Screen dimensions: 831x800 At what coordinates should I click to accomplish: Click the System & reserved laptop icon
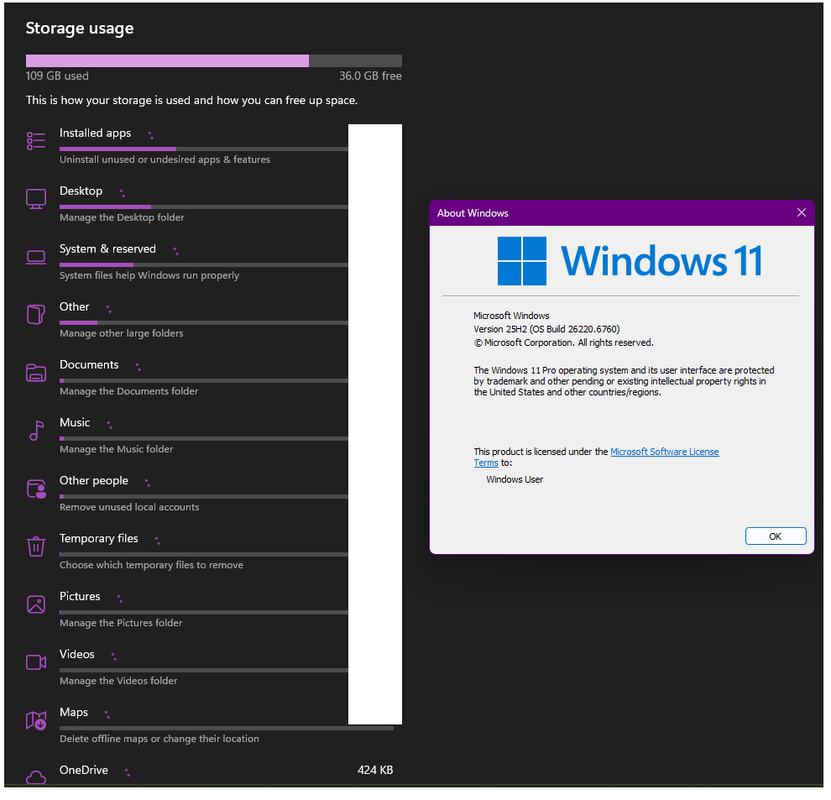[x=36, y=257]
